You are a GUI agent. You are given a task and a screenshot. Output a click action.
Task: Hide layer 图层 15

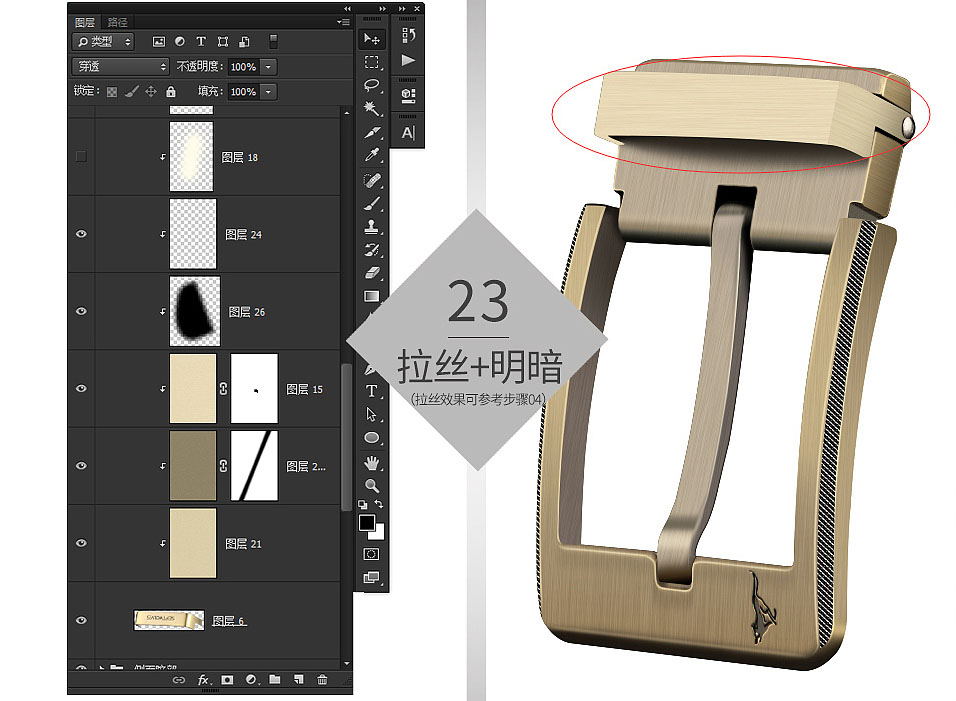pyautogui.click(x=81, y=389)
